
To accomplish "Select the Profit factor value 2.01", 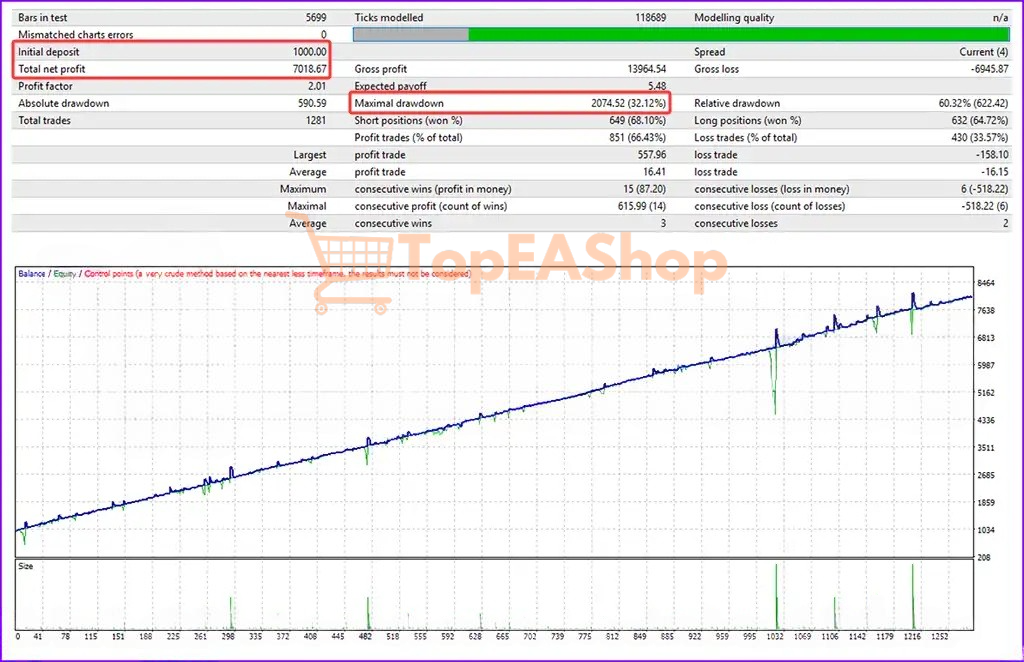I will [315, 86].
